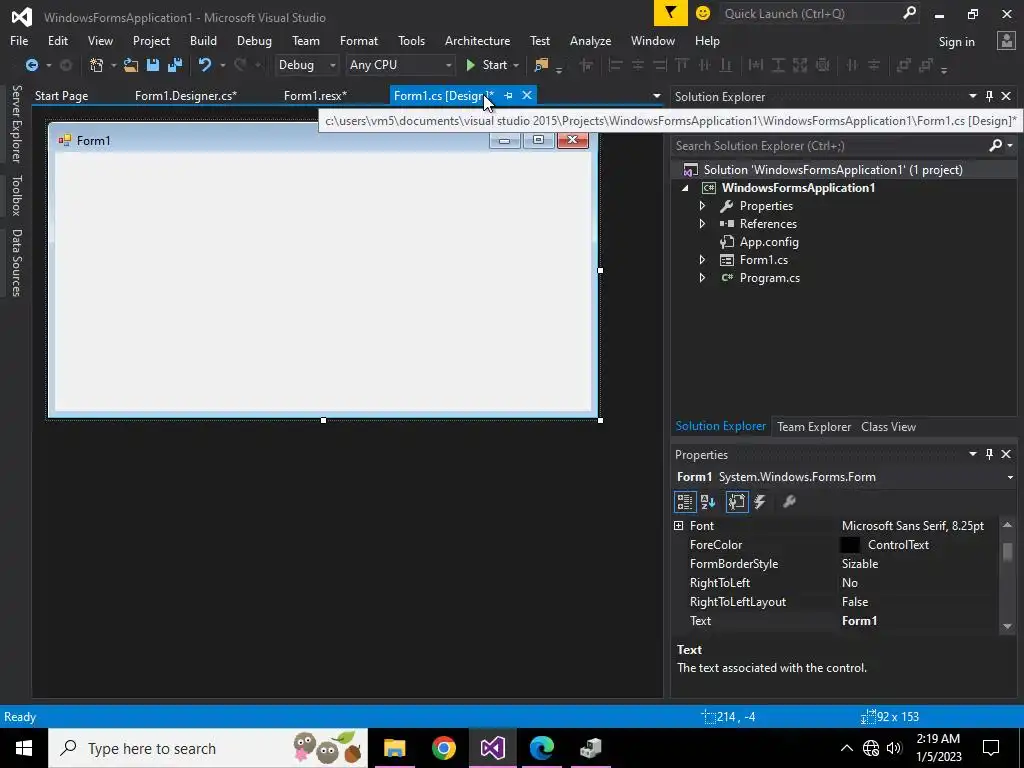Switch to the Form1.Designer.cs tab

[x=186, y=95]
